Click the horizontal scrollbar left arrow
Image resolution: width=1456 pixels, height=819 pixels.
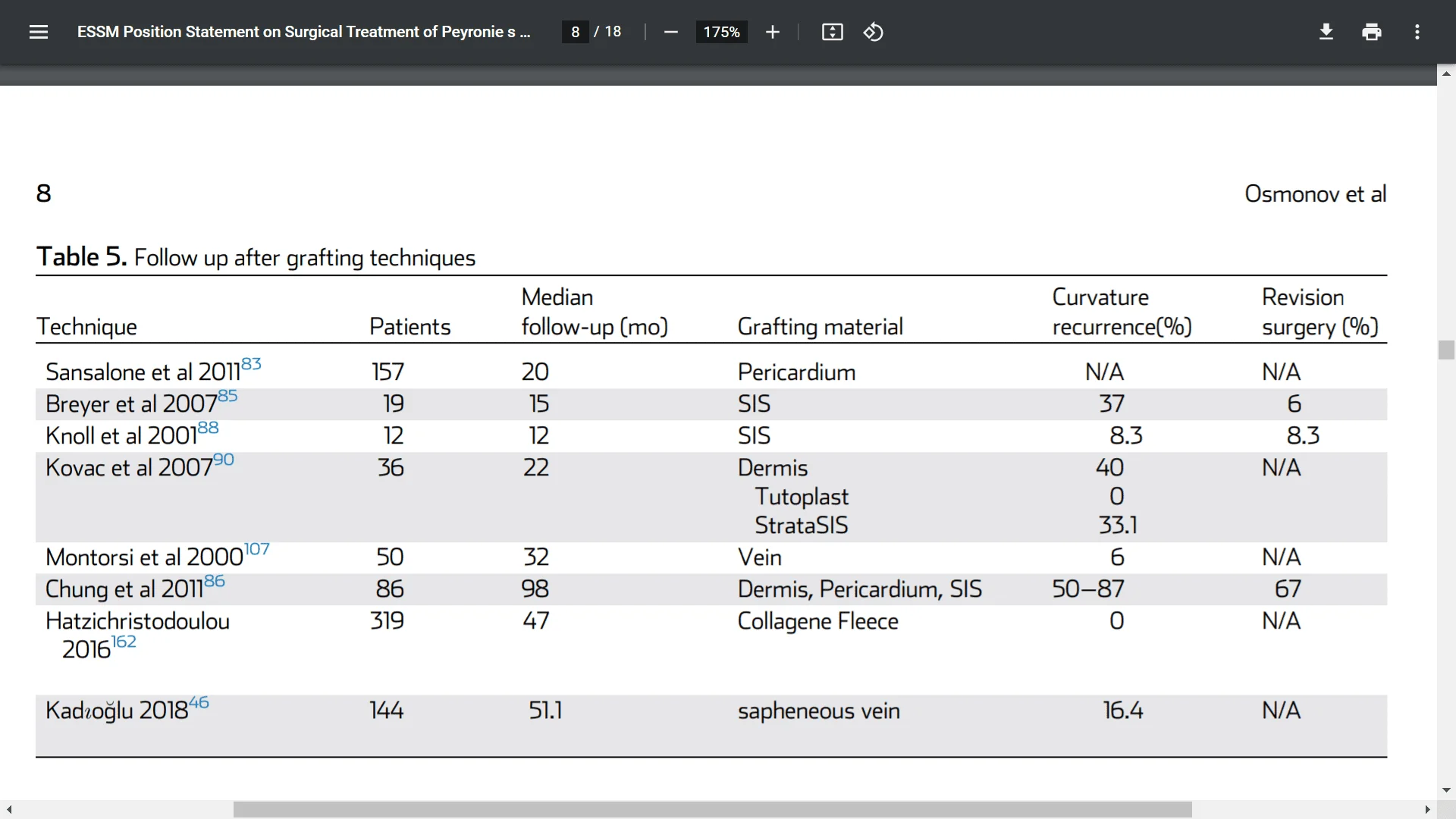tap(8, 810)
